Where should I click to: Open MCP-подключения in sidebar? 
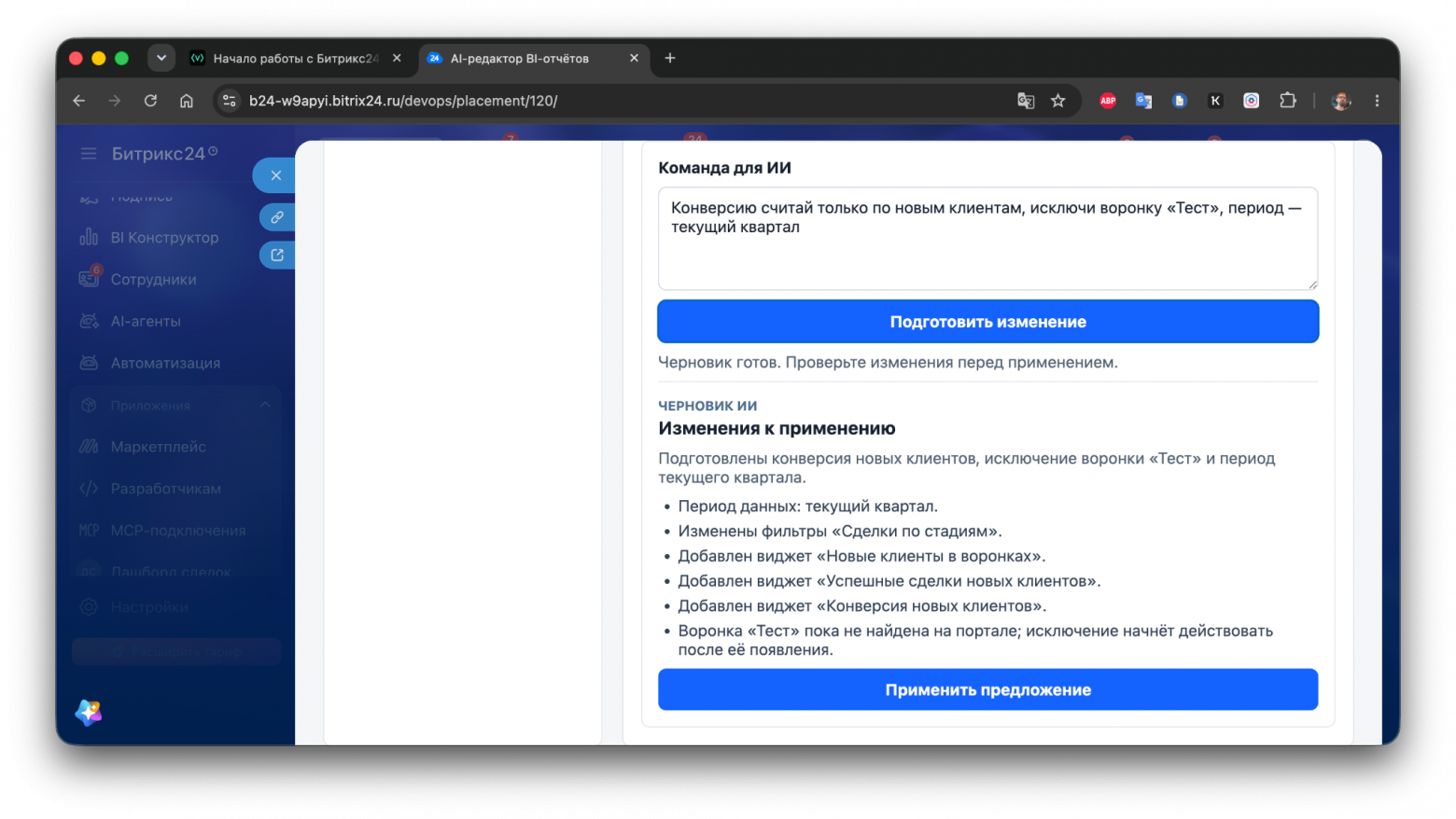[164, 531]
